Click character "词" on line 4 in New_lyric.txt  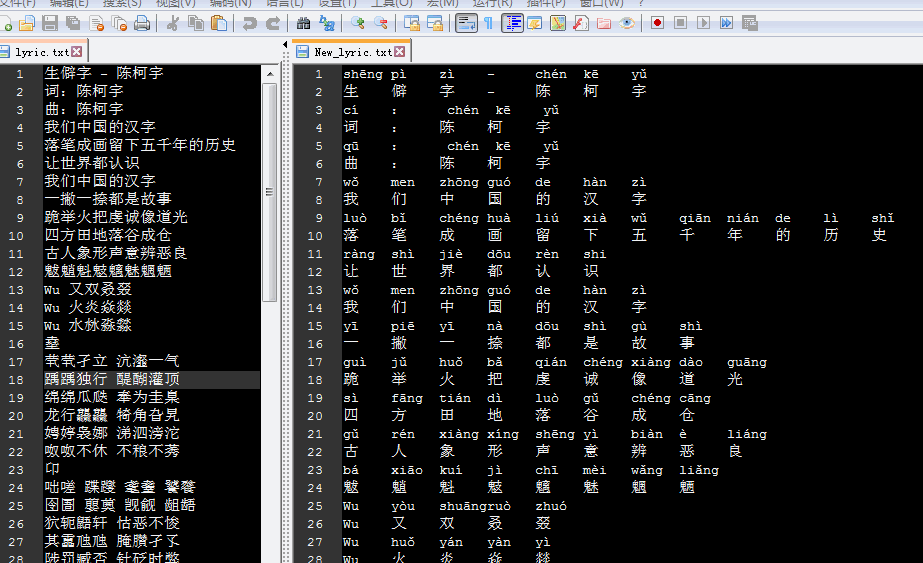coord(351,127)
